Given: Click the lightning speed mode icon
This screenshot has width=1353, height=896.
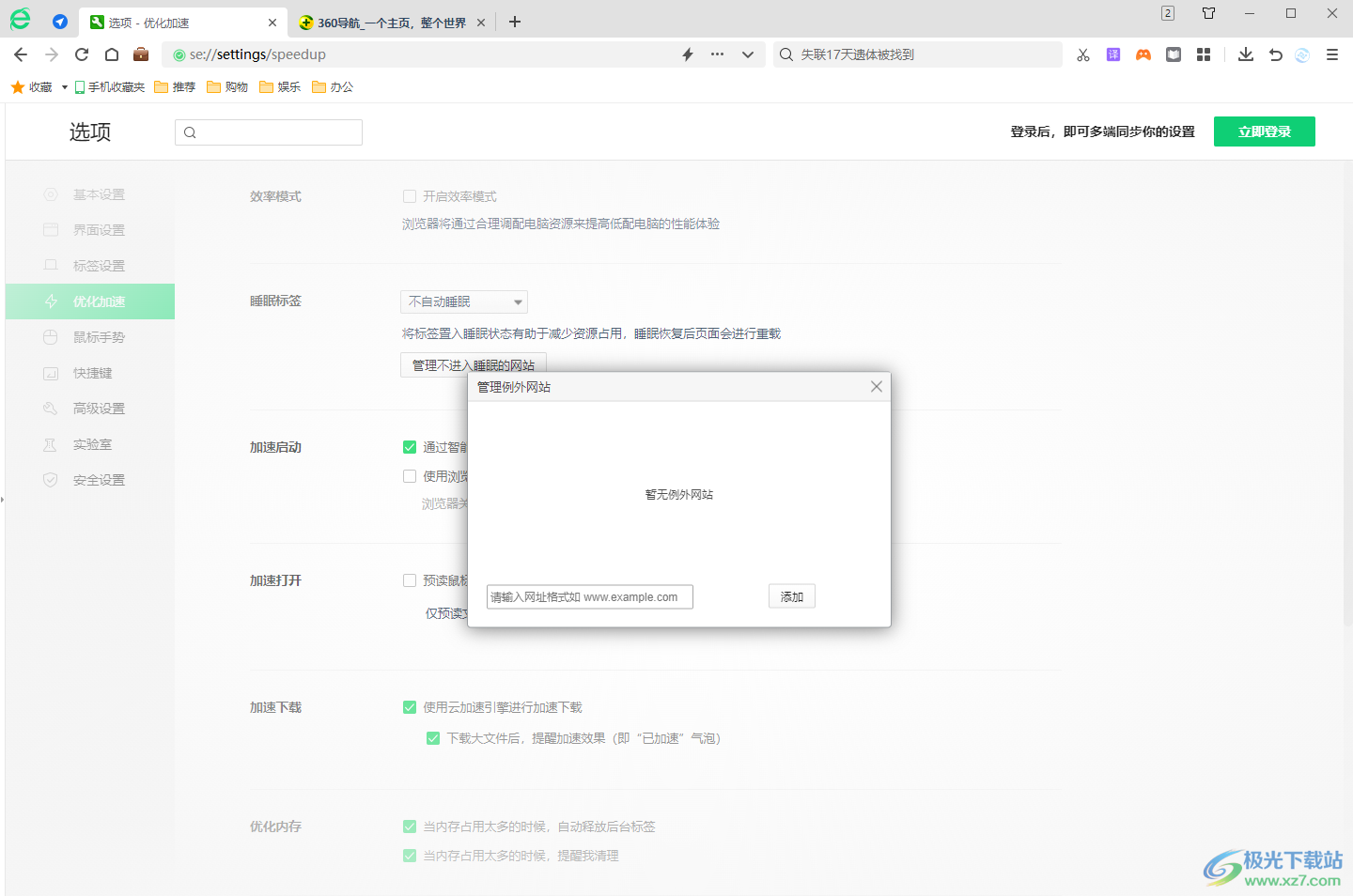Looking at the screenshot, I should (688, 54).
